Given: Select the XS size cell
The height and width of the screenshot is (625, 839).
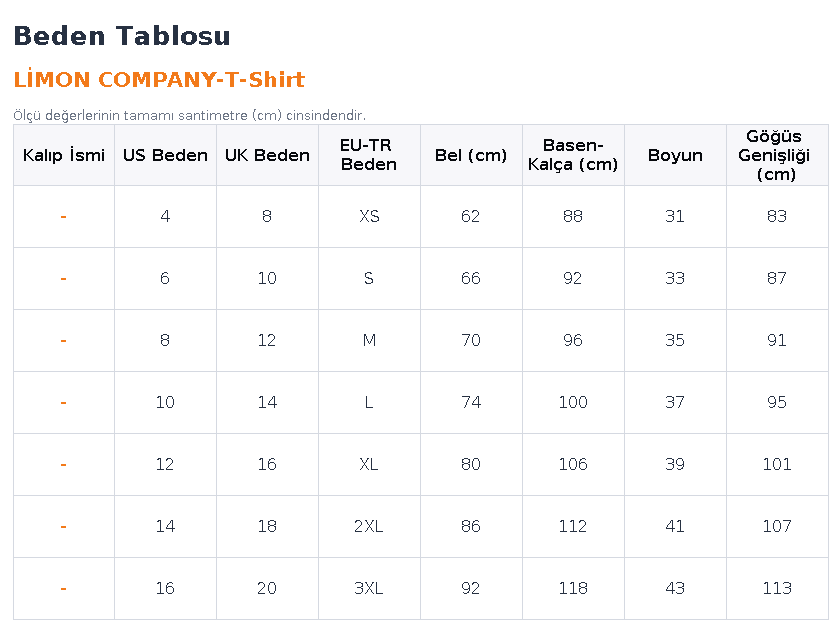Looking at the screenshot, I should [369, 216].
